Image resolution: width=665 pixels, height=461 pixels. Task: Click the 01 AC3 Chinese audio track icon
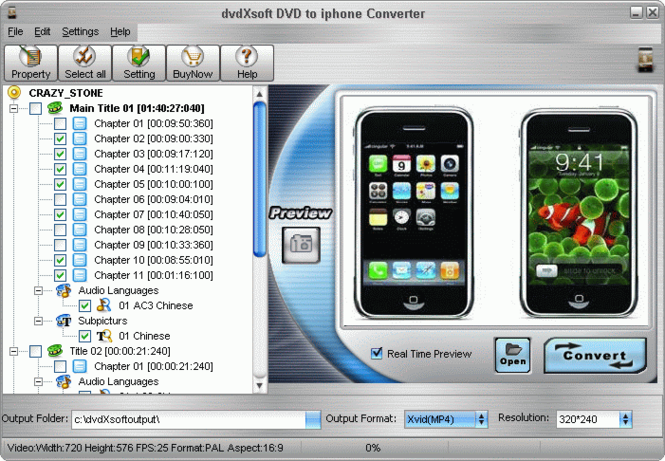pyautogui.click(x=104, y=305)
